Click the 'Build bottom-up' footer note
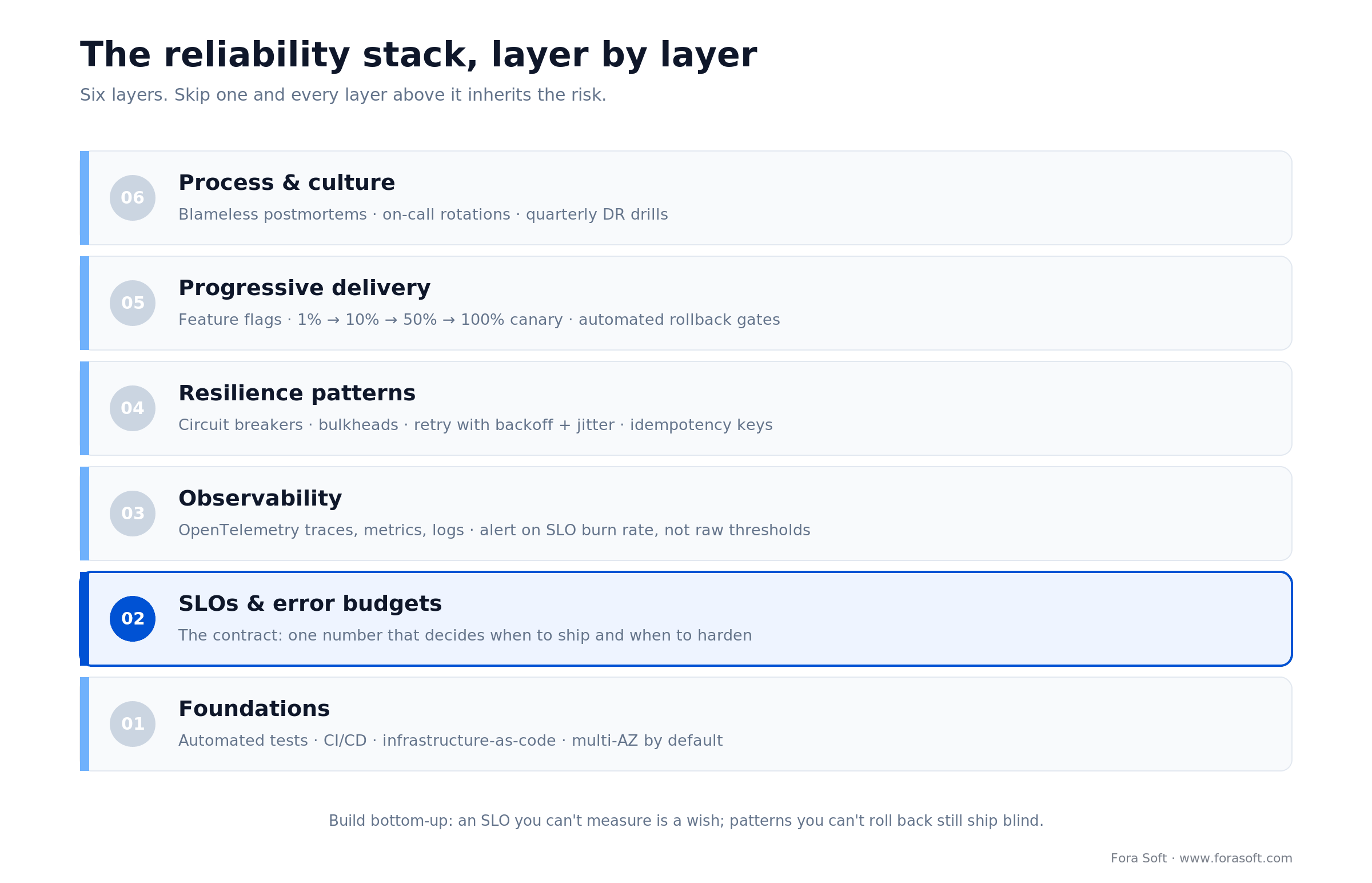Viewport: 1372px width, 883px height. [x=686, y=821]
